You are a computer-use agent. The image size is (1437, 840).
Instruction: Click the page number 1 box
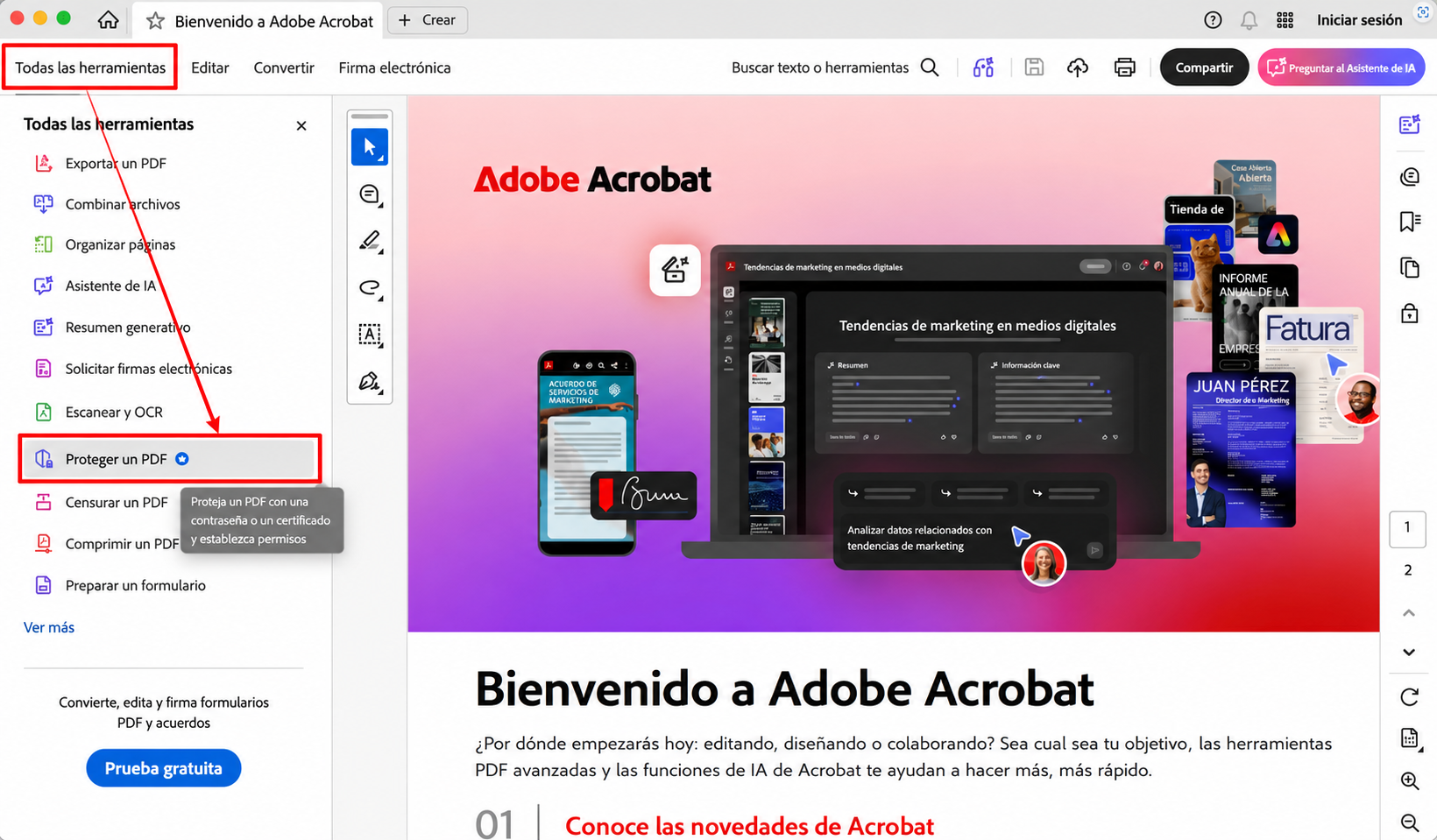coord(1408,528)
